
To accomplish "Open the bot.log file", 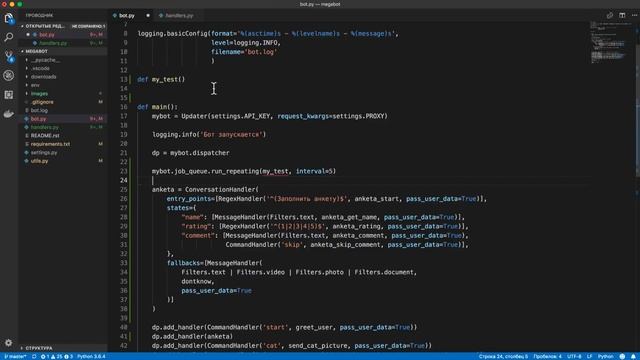I will coord(39,111).
